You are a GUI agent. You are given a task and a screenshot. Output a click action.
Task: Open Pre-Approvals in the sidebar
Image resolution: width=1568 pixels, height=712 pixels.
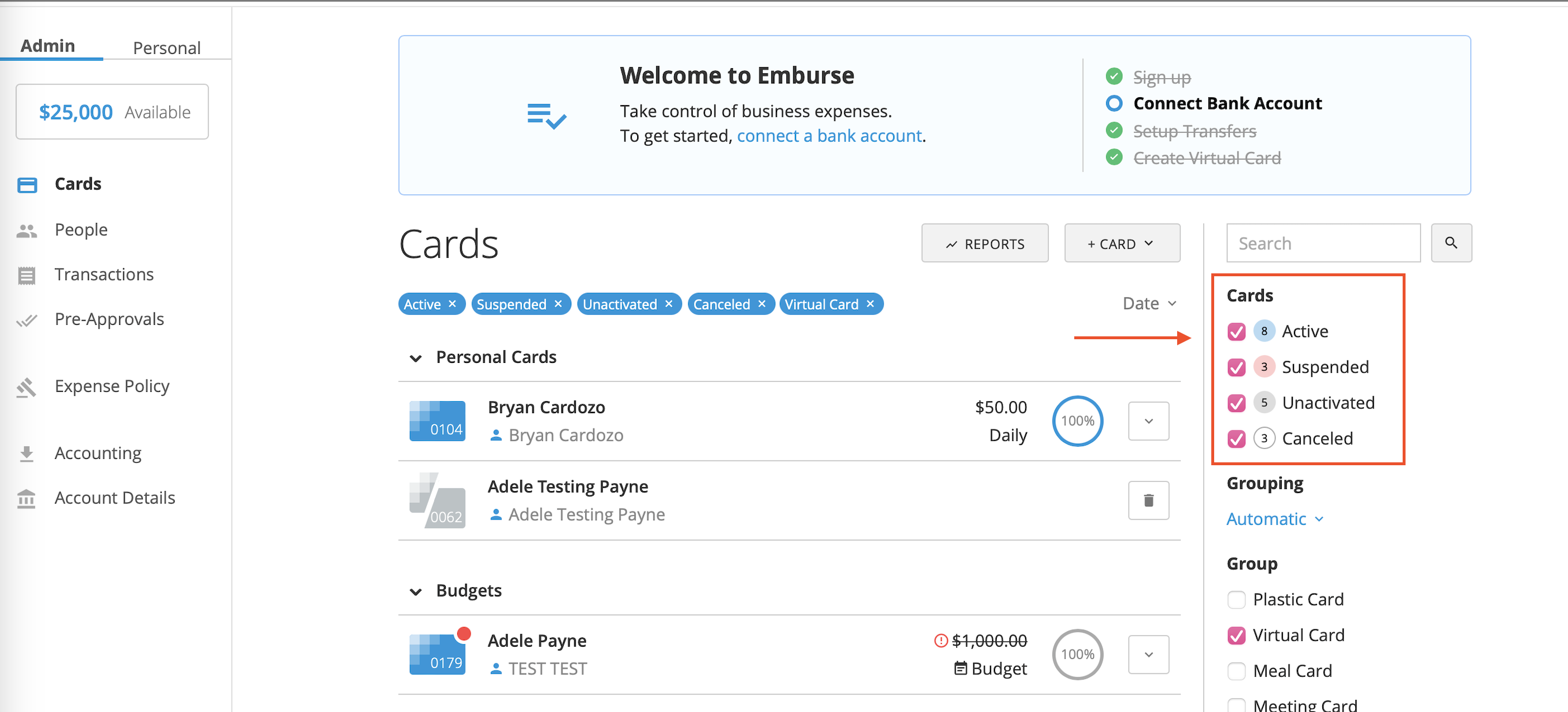(x=109, y=319)
